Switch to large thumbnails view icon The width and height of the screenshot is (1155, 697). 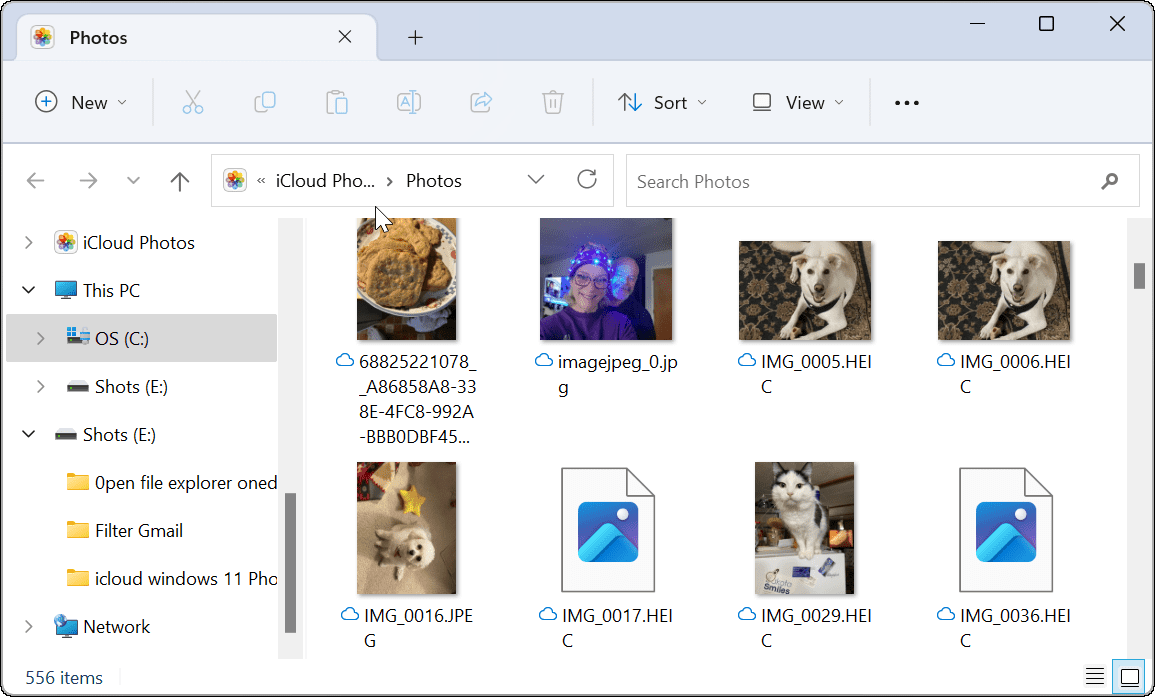pyautogui.click(x=1130, y=676)
